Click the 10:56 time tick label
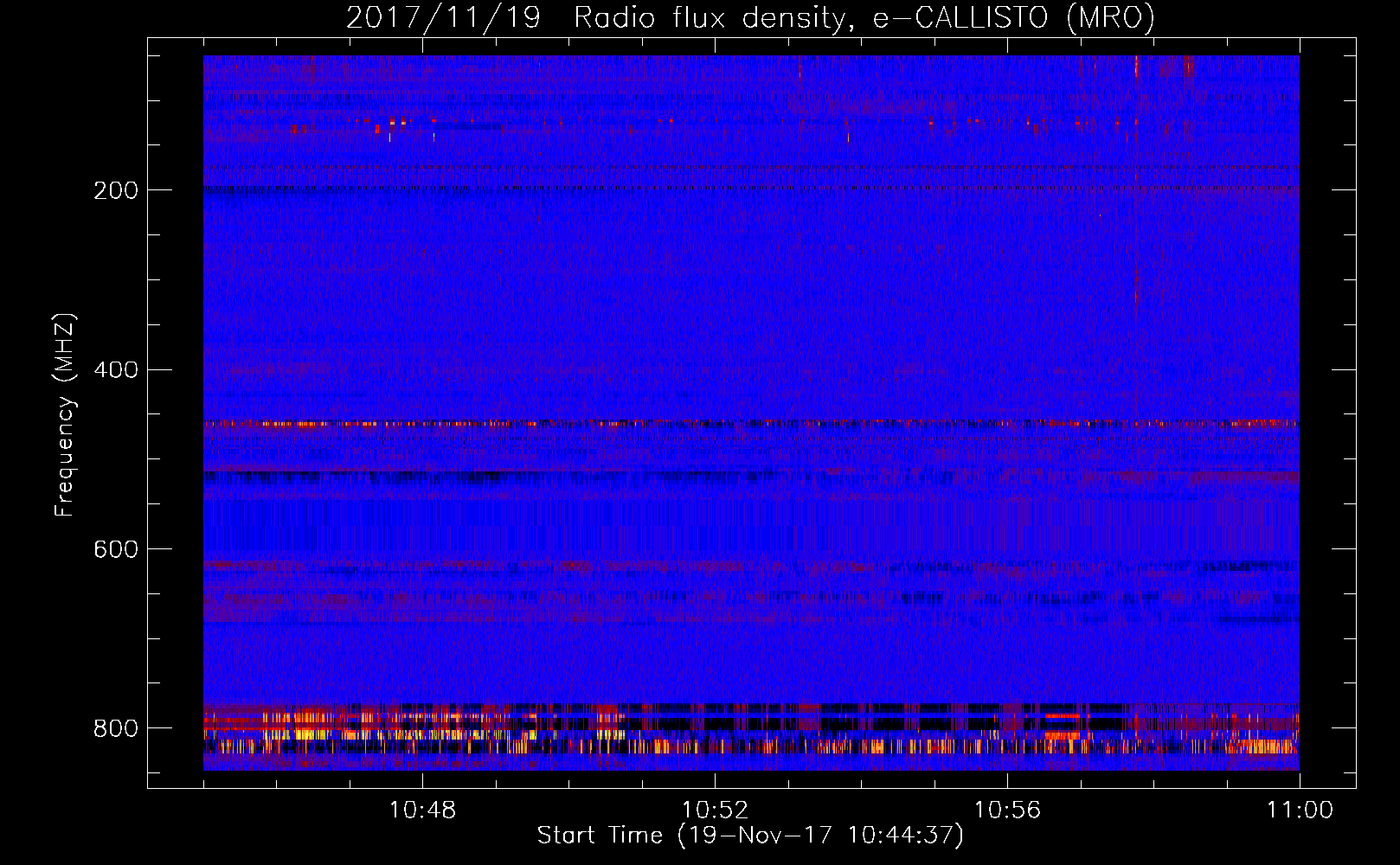The image size is (1400, 865). click(1007, 811)
